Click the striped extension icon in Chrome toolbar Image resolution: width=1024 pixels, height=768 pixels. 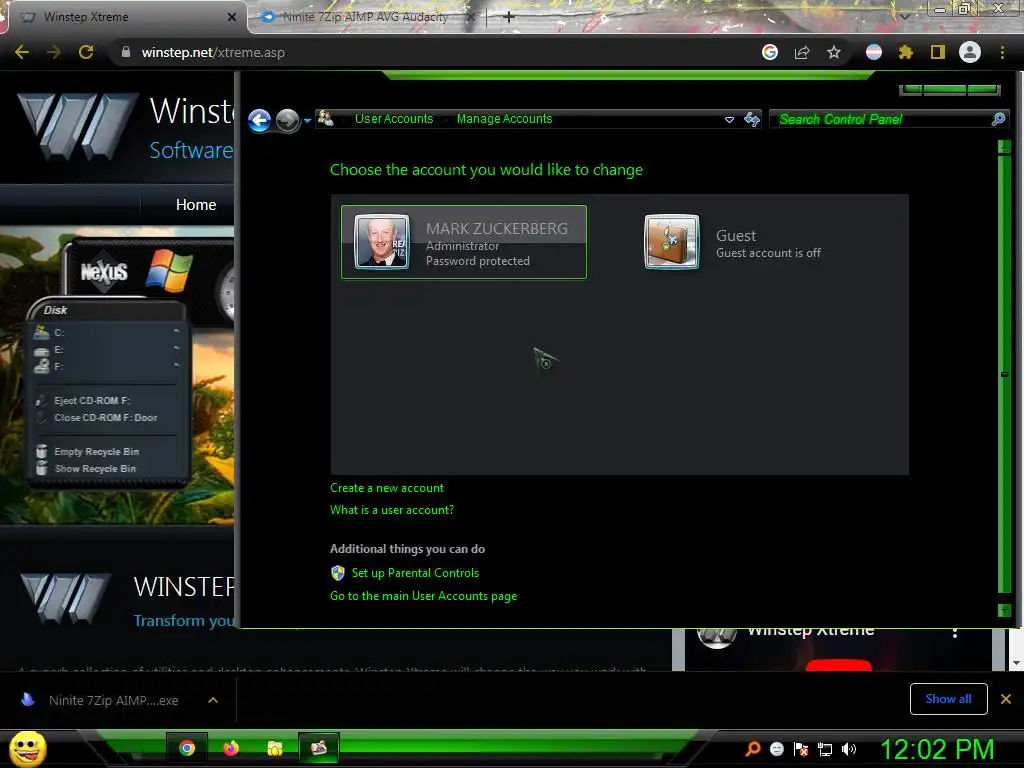(x=874, y=52)
